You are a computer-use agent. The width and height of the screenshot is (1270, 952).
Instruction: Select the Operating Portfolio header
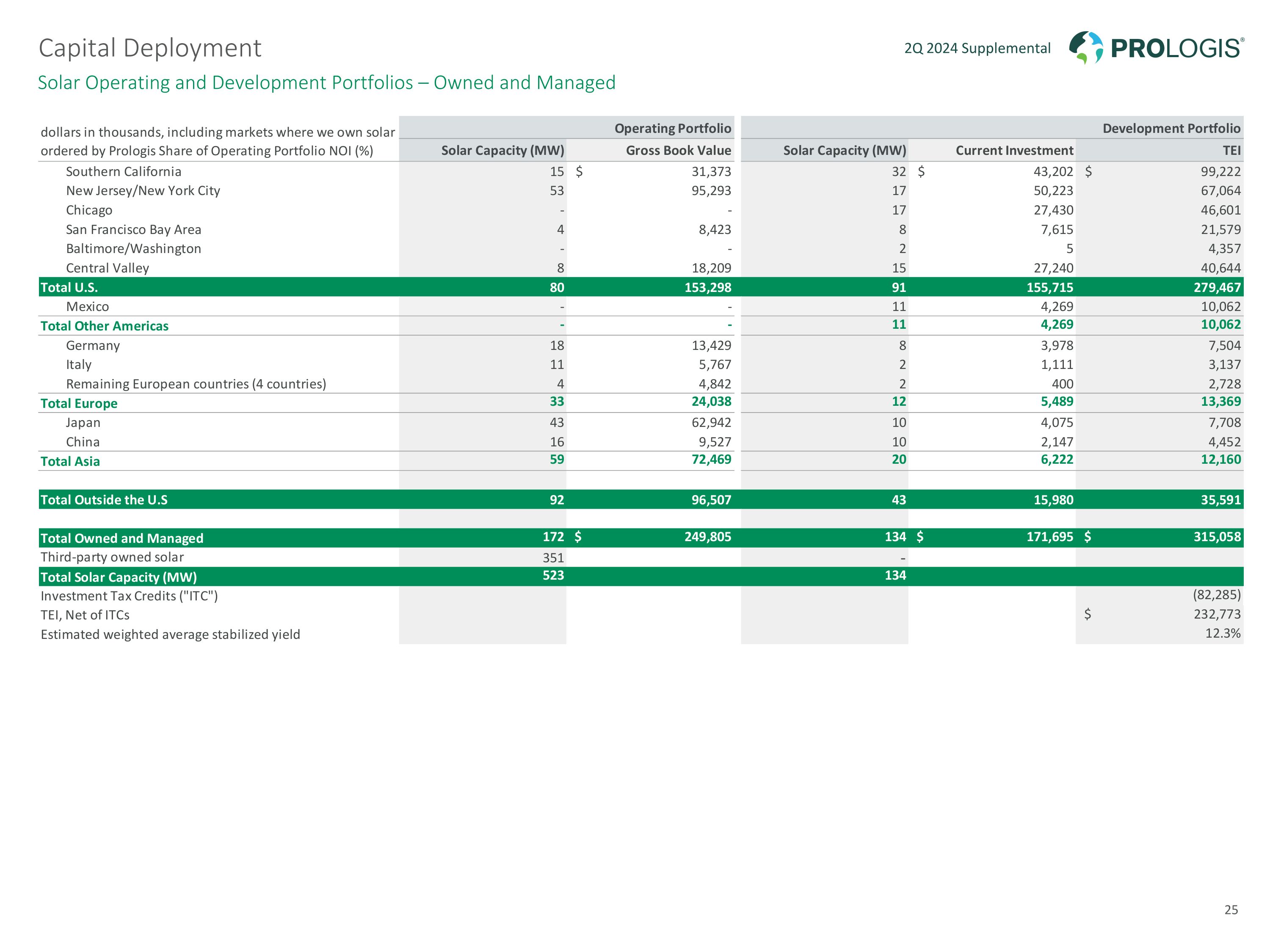click(672, 129)
